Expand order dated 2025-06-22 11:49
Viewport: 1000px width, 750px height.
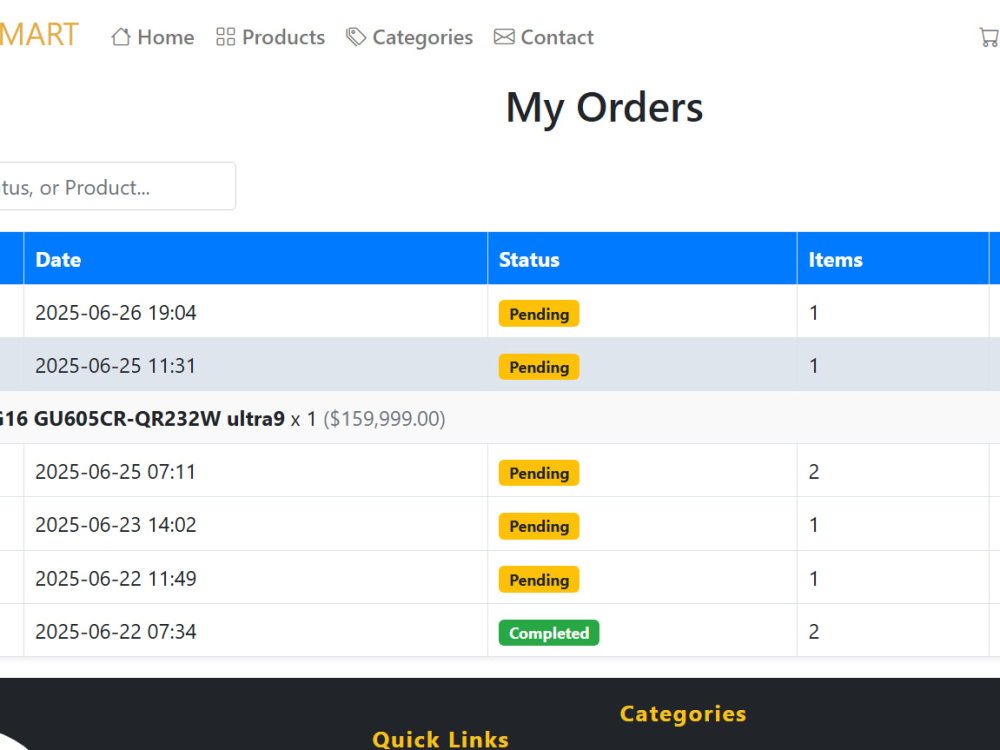click(x=500, y=578)
